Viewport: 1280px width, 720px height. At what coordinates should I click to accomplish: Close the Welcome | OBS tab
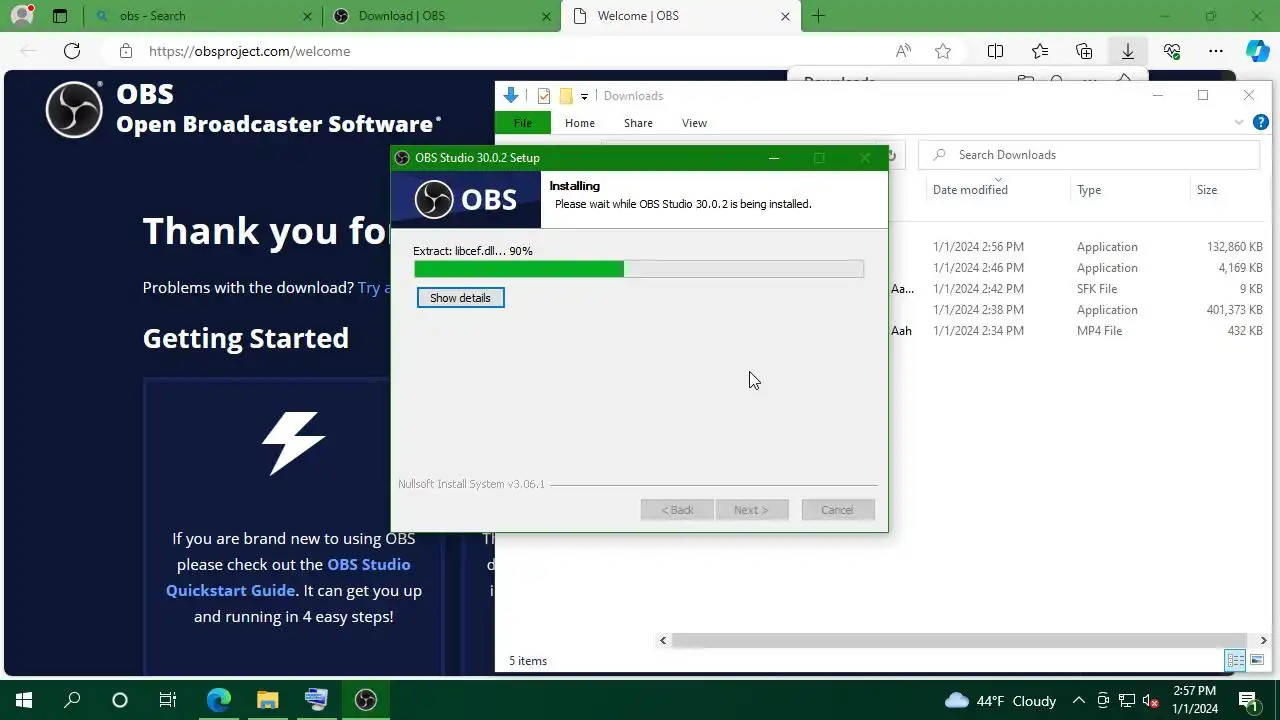click(x=785, y=16)
